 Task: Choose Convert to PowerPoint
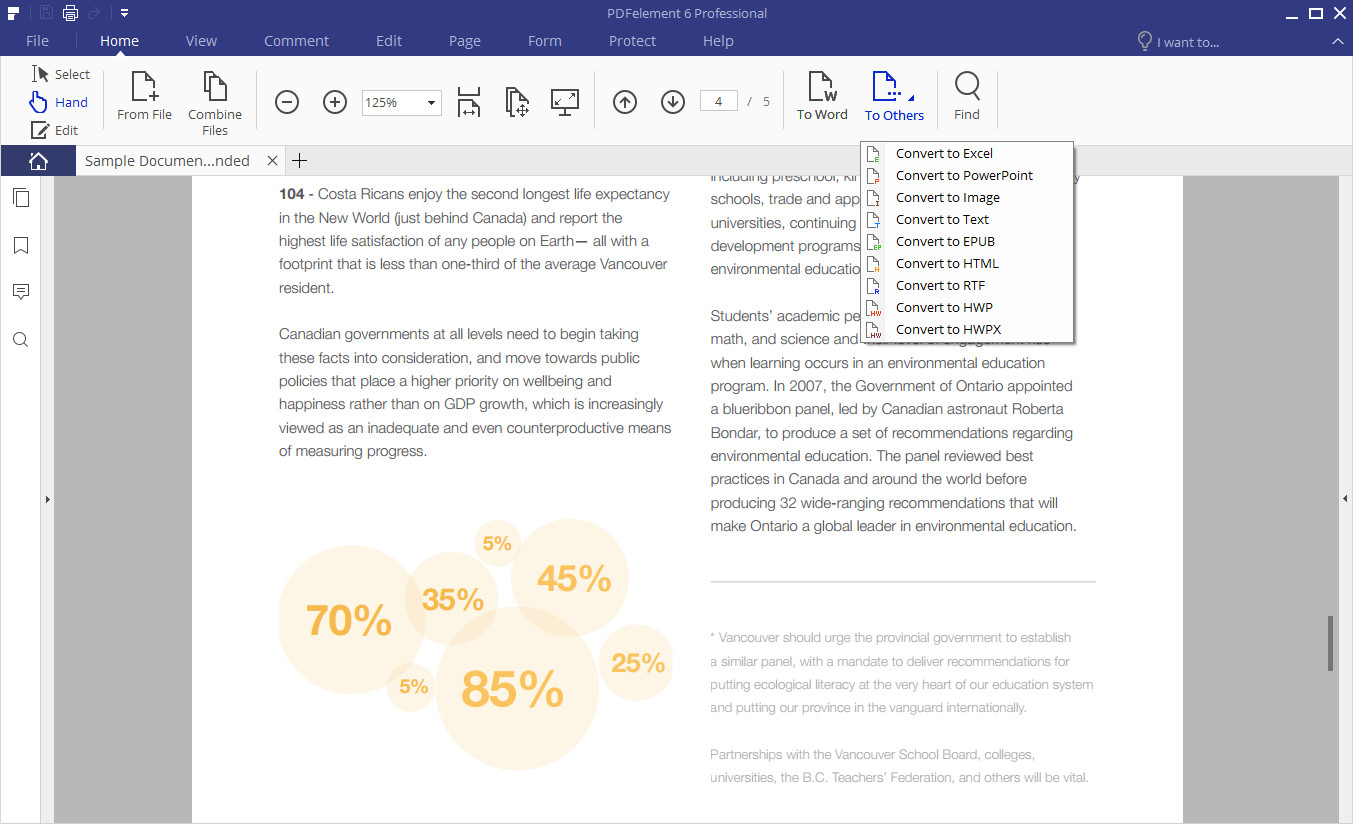[967, 175]
